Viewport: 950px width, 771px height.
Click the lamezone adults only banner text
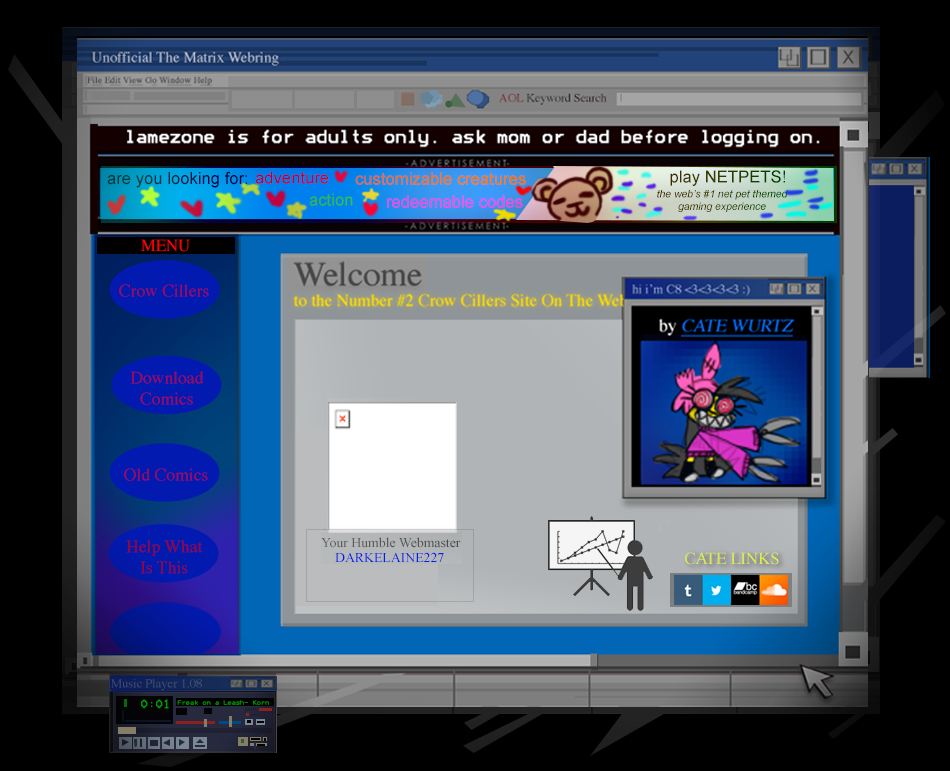pos(473,137)
